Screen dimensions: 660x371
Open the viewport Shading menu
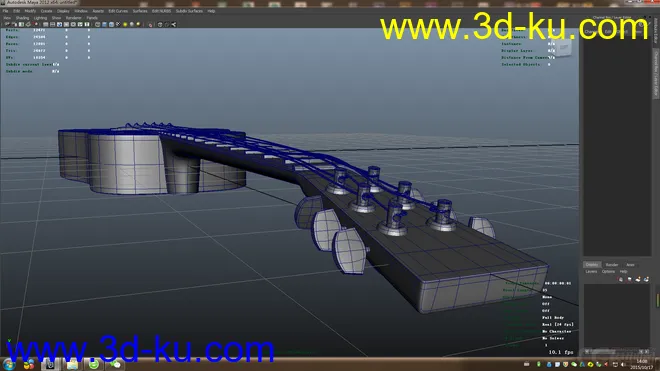[x=22, y=18]
